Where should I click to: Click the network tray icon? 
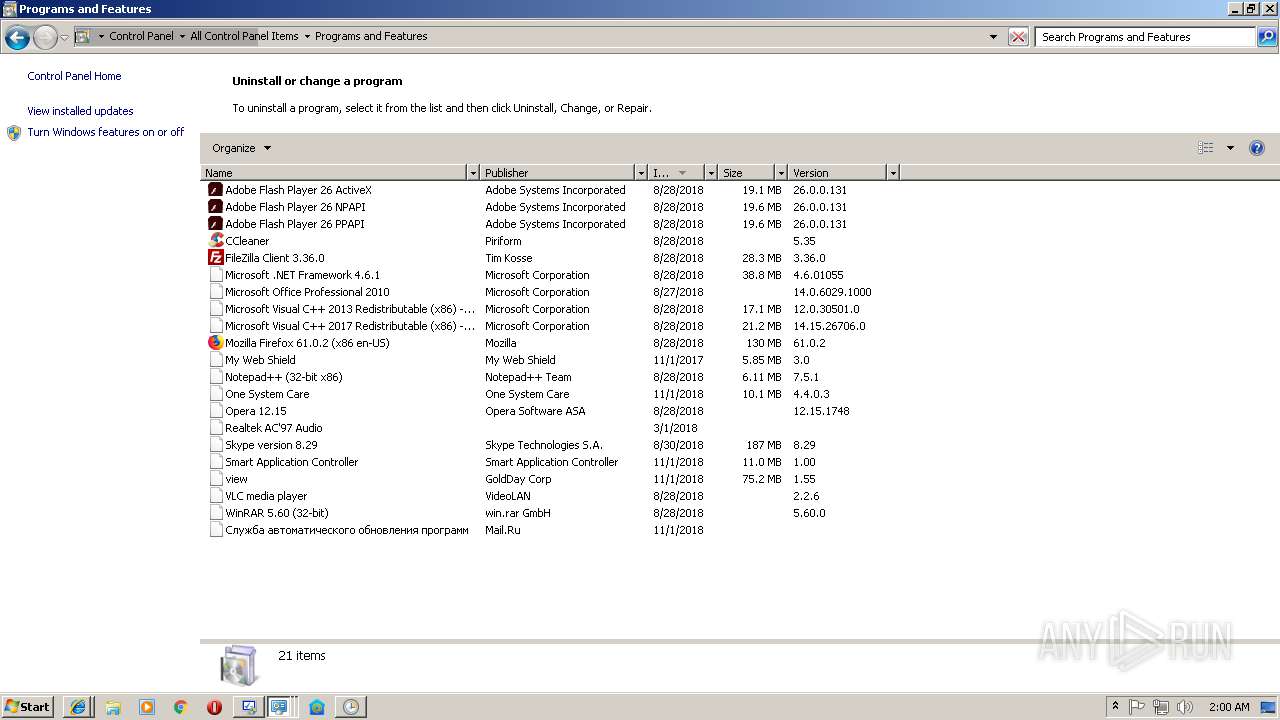[1161, 707]
